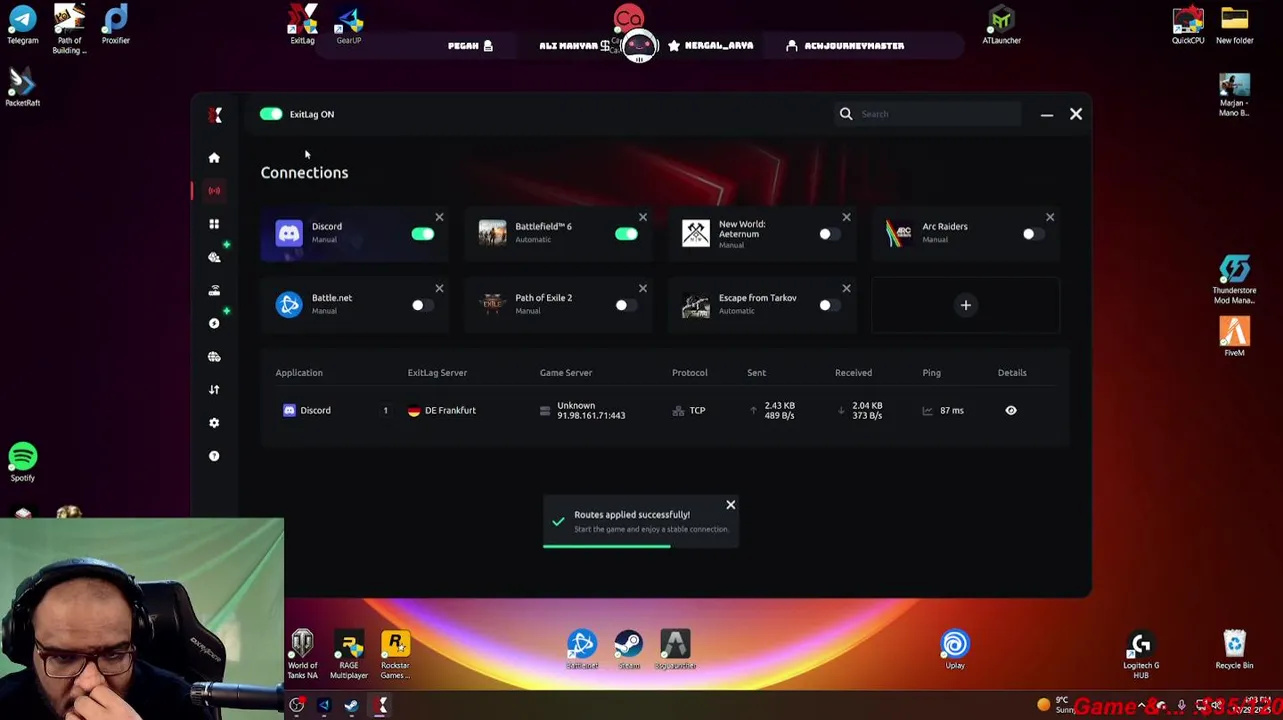Enable the Arc Raiders toggle
1283x720 pixels.
tap(1033, 234)
